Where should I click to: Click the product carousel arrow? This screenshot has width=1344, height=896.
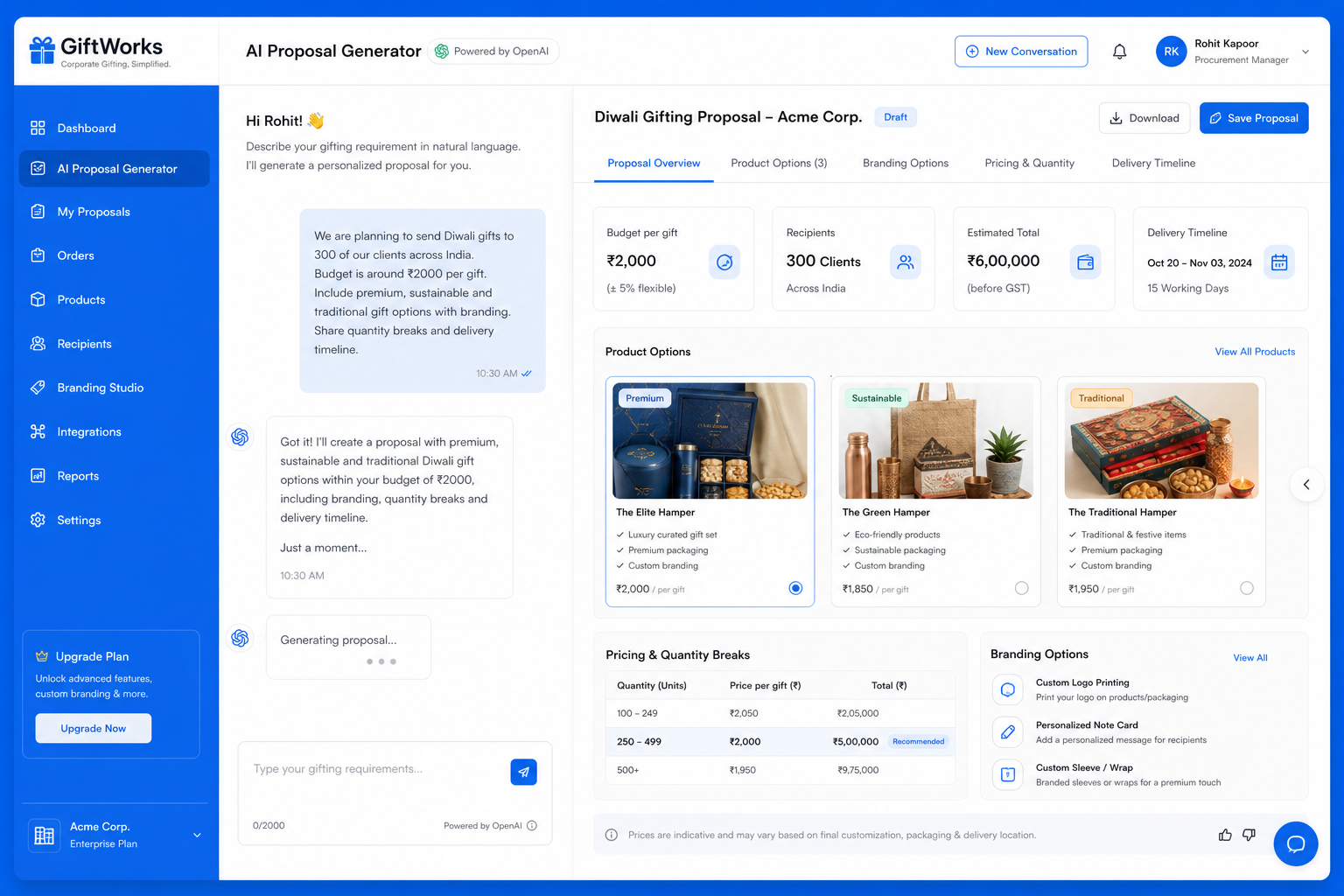(x=1306, y=484)
